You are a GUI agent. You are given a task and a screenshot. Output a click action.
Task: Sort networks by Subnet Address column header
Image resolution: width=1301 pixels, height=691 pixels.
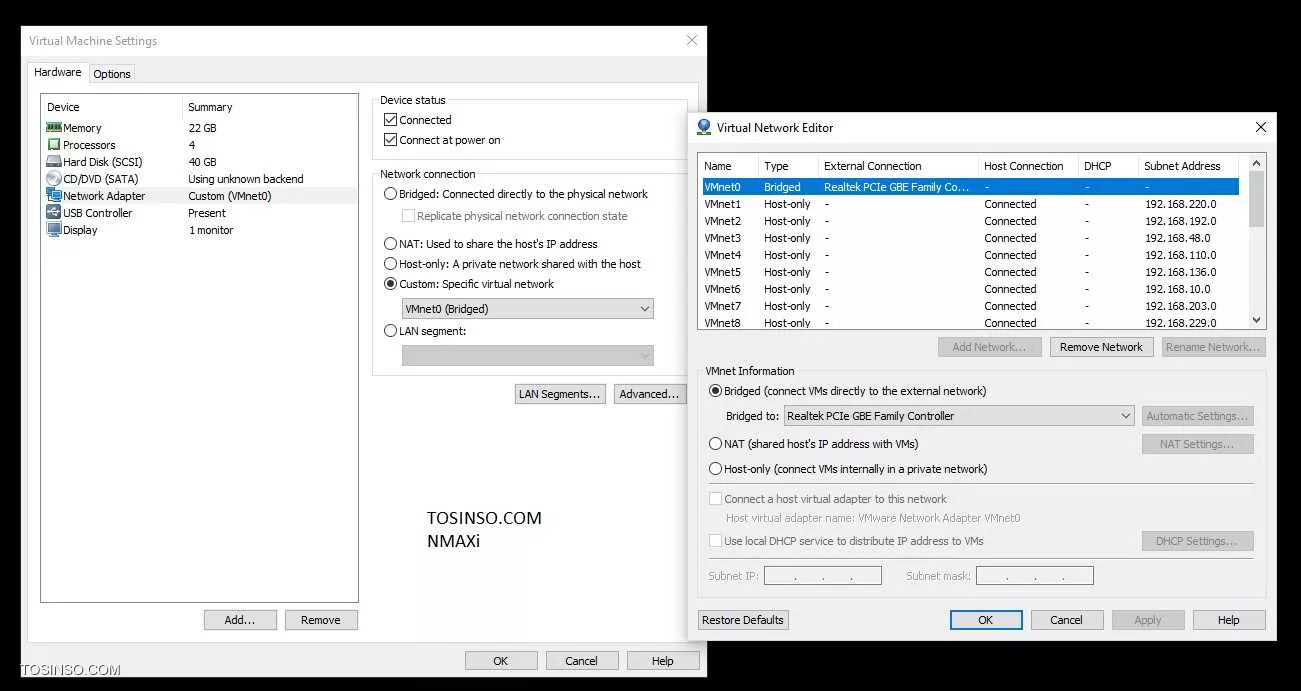click(1188, 166)
